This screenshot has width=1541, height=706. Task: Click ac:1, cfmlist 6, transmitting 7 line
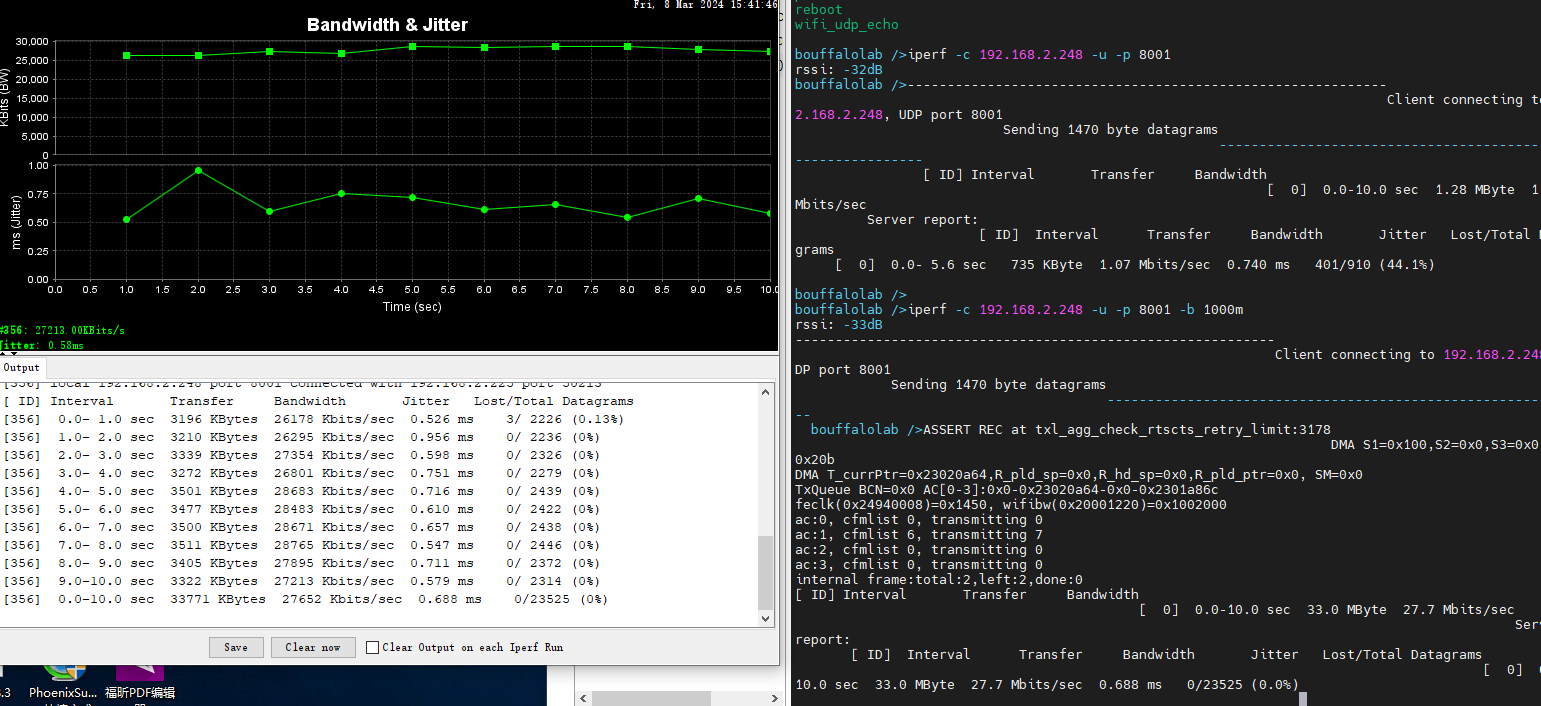coord(919,535)
